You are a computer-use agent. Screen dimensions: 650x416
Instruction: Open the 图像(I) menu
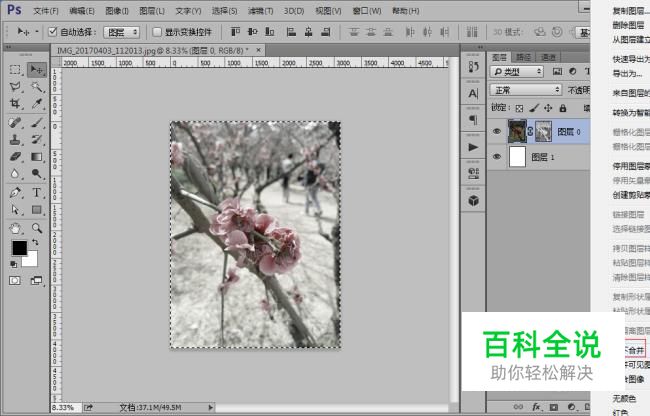coord(117,11)
